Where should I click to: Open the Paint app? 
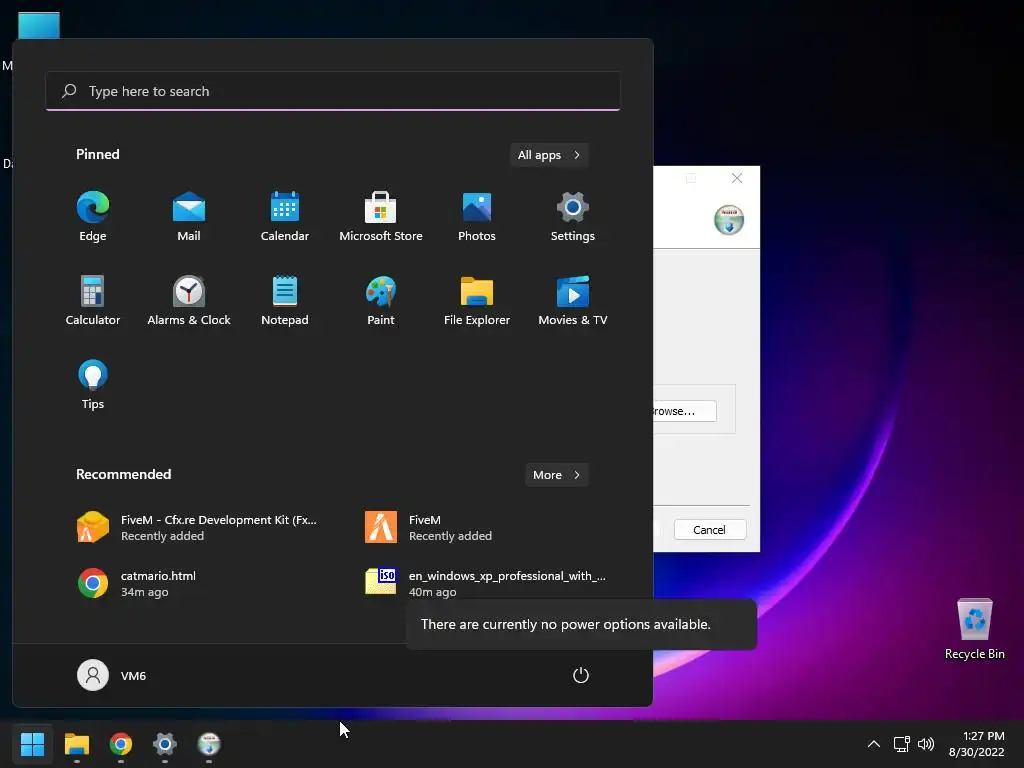pyautogui.click(x=381, y=300)
